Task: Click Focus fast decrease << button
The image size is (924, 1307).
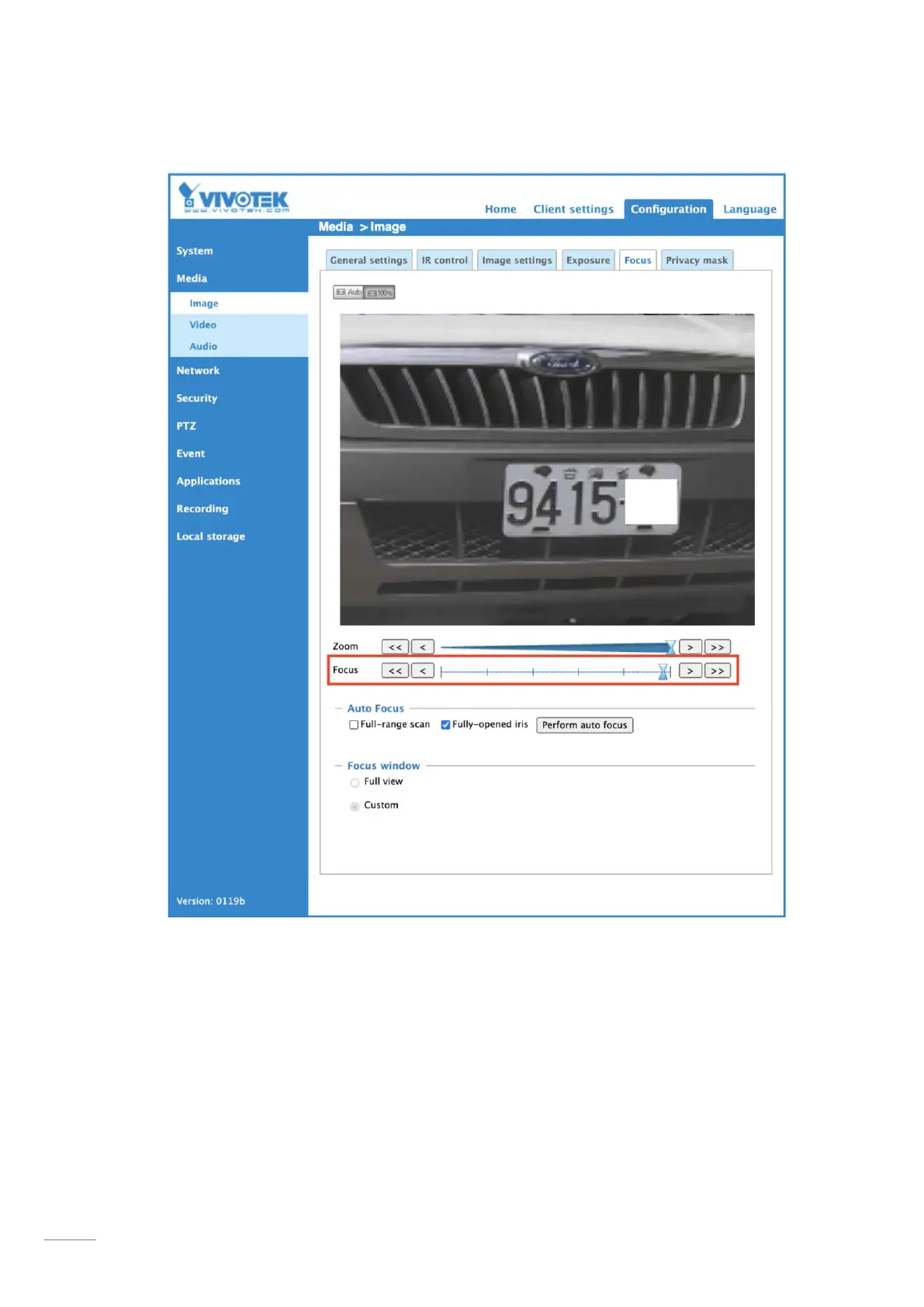Action: pyautogui.click(x=395, y=671)
